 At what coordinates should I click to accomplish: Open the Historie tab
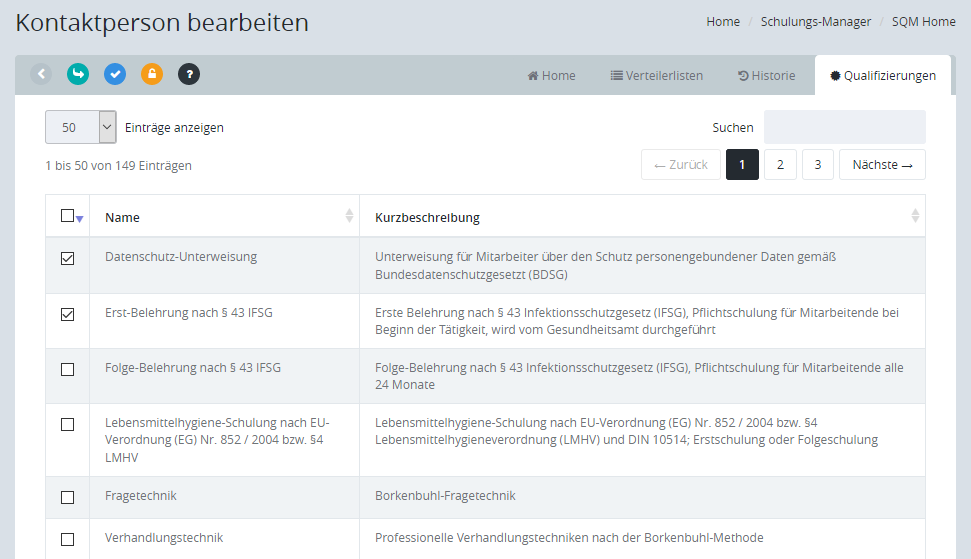766,75
